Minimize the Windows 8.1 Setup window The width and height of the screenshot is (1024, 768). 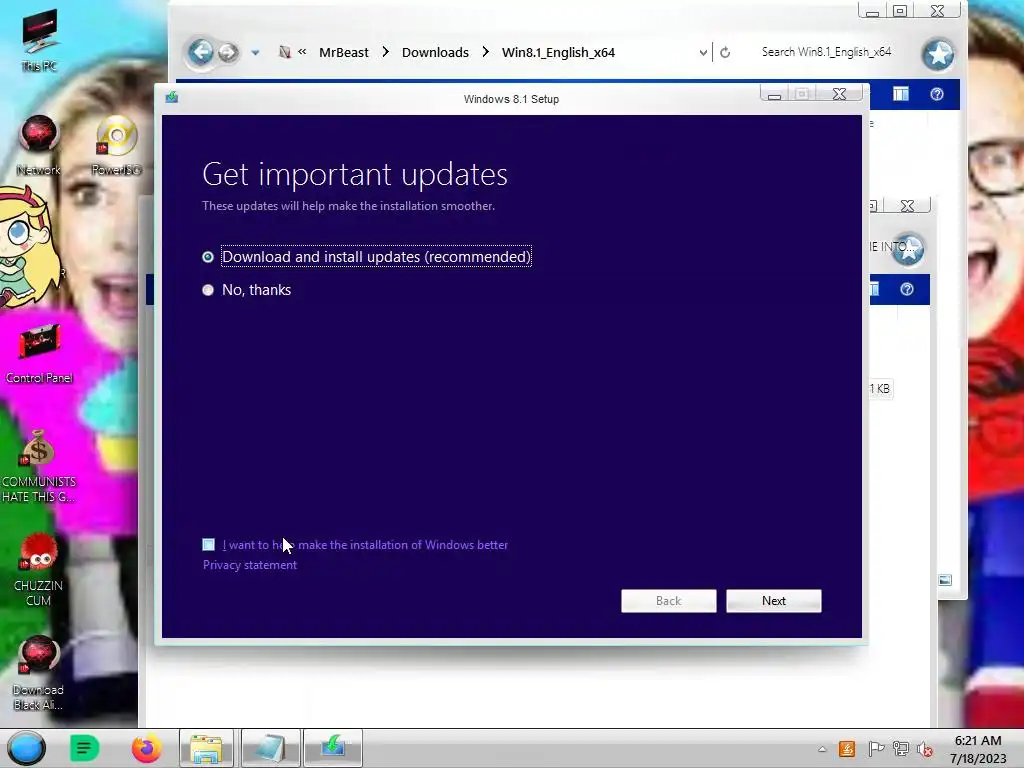775,95
